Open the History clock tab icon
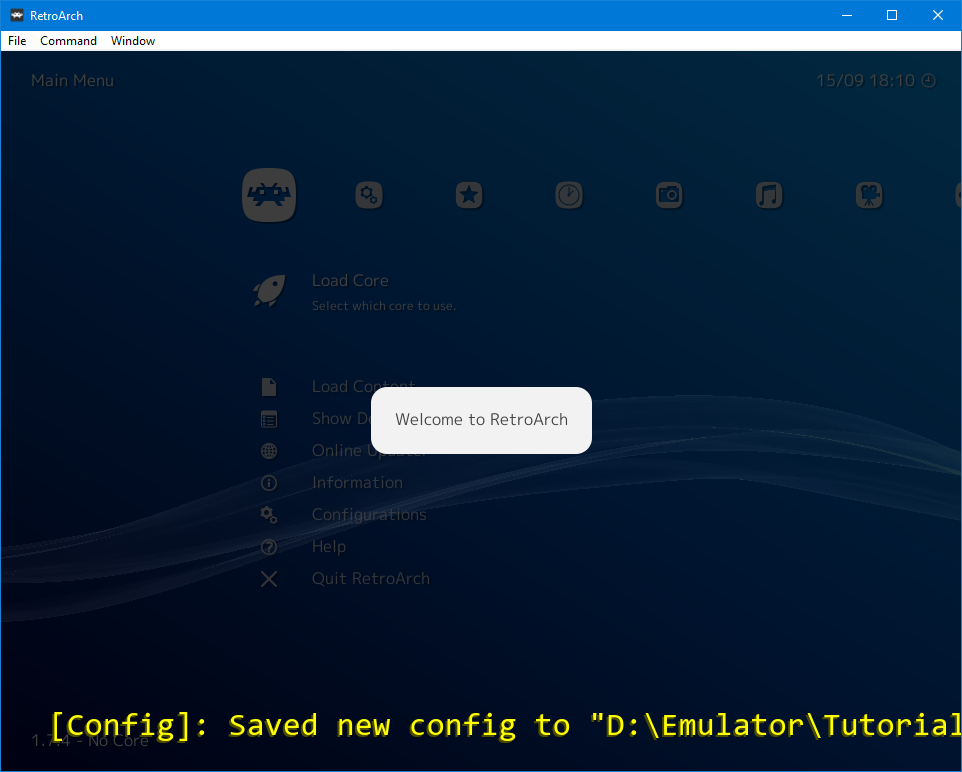The width and height of the screenshot is (962, 772). [569, 196]
